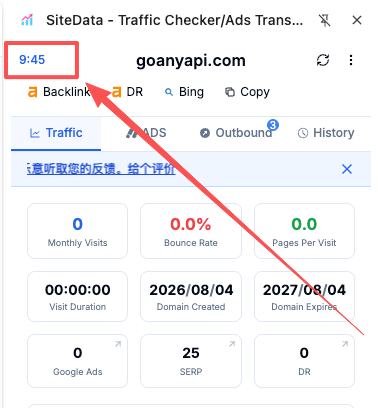The height and width of the screenshot is (408, 378).
Task: Close the SiteData panel
Action: click(357, 20)
